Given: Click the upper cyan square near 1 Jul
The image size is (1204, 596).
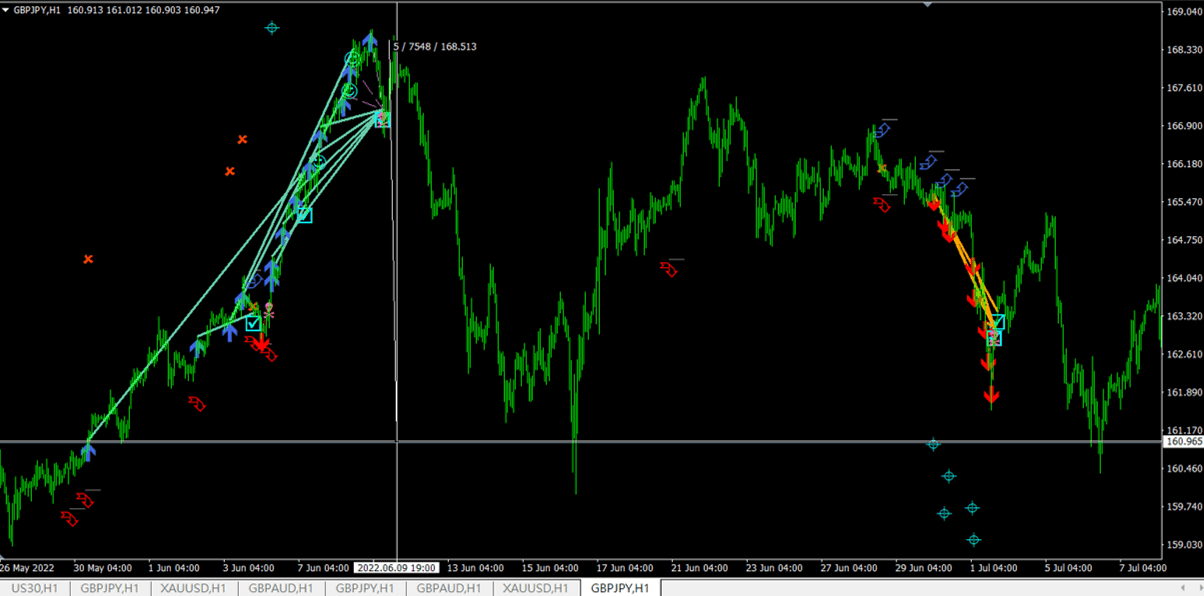Looking at the screenshot, I should tap(998, 321).
